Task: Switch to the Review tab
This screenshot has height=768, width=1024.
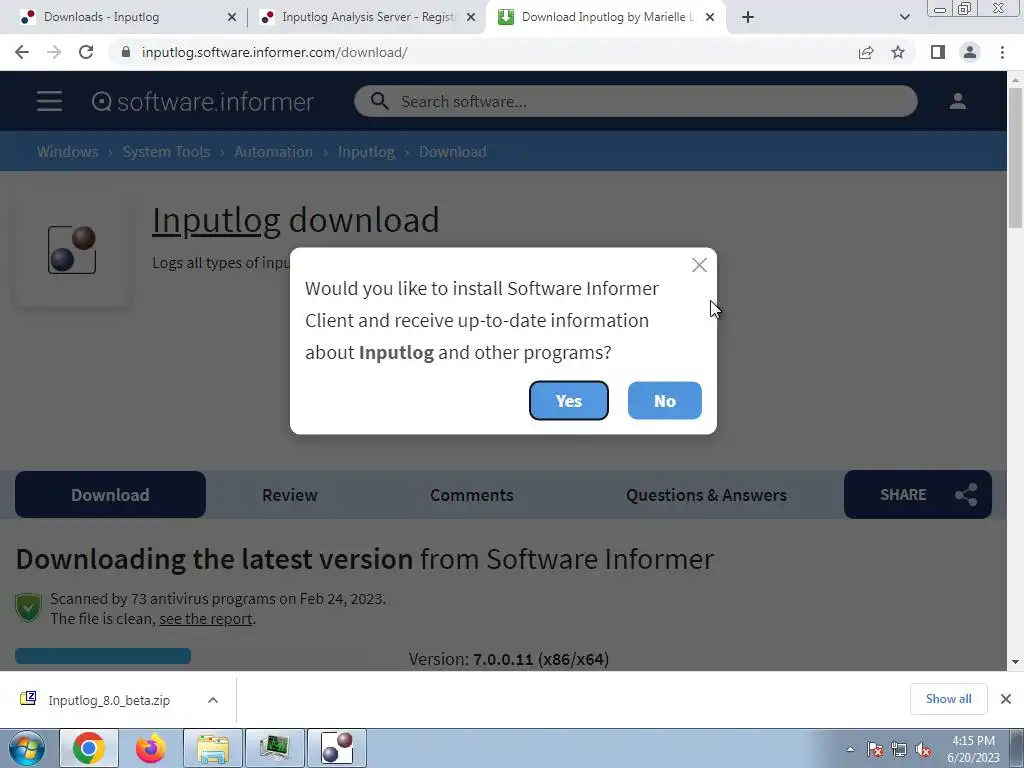Action: (289, 494)
